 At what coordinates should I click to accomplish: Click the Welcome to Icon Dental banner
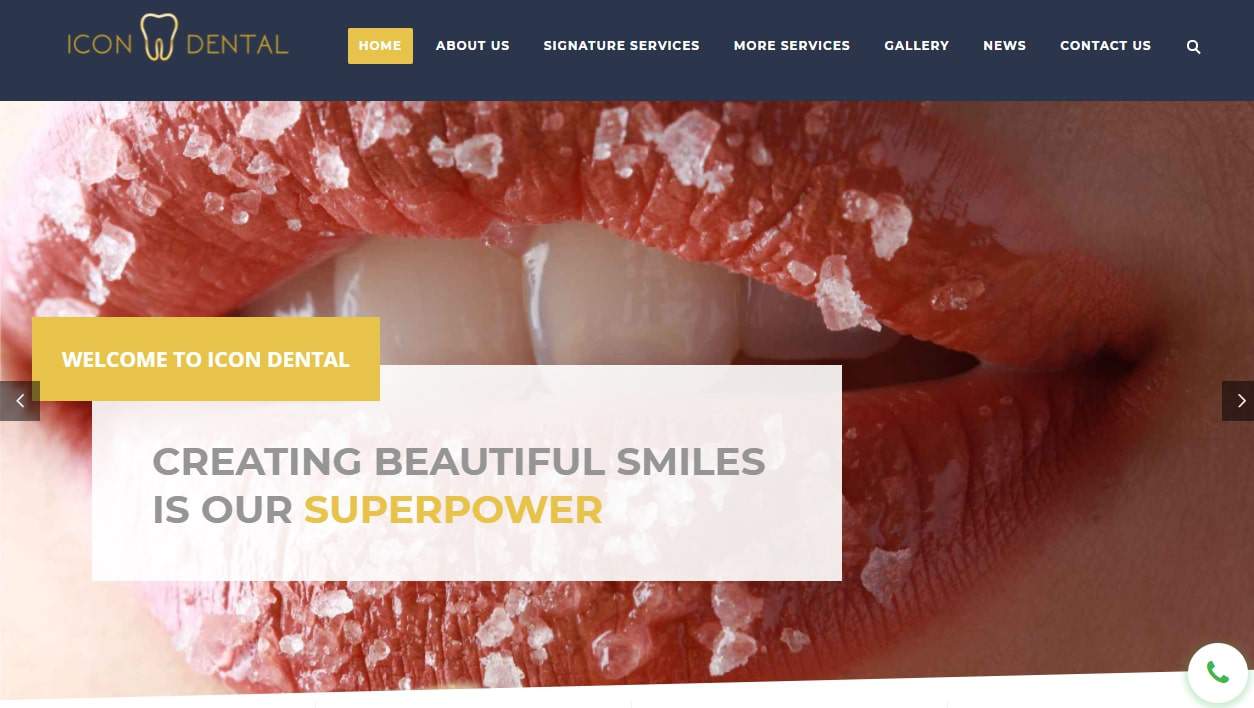[206, 359]
